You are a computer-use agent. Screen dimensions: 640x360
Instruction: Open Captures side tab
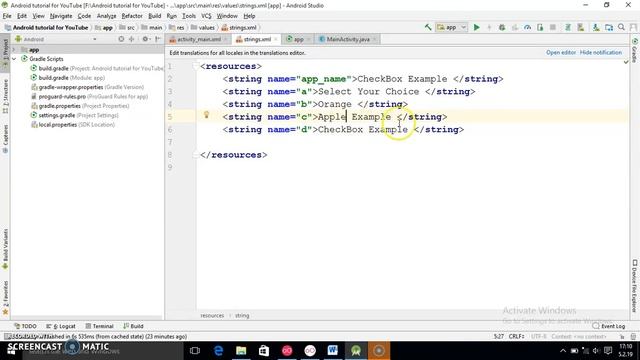[x=5, y=139]
